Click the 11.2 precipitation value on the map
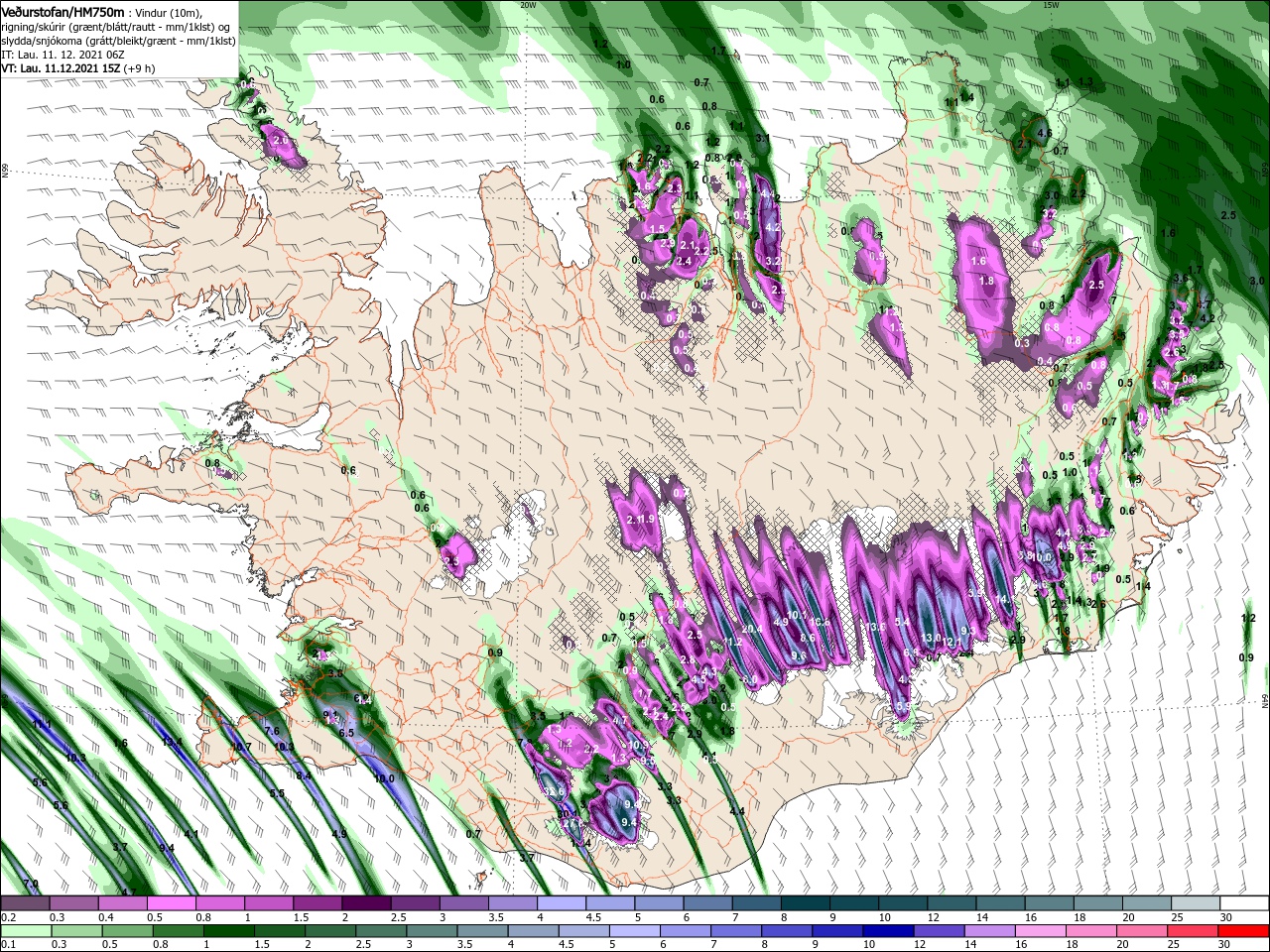The height and width of the screenshot is (952, 1270). coord(732,642)
